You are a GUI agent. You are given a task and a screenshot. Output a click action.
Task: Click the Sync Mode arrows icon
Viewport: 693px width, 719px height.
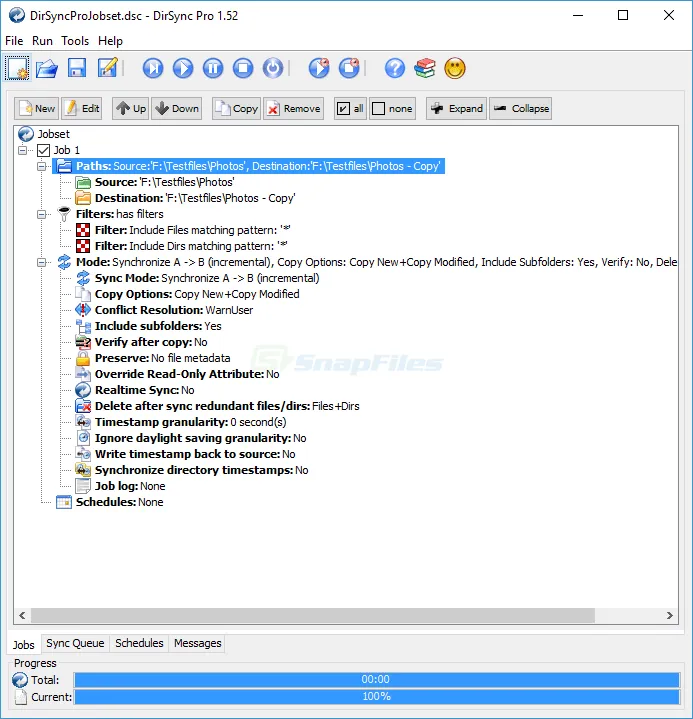click(83, 278)
